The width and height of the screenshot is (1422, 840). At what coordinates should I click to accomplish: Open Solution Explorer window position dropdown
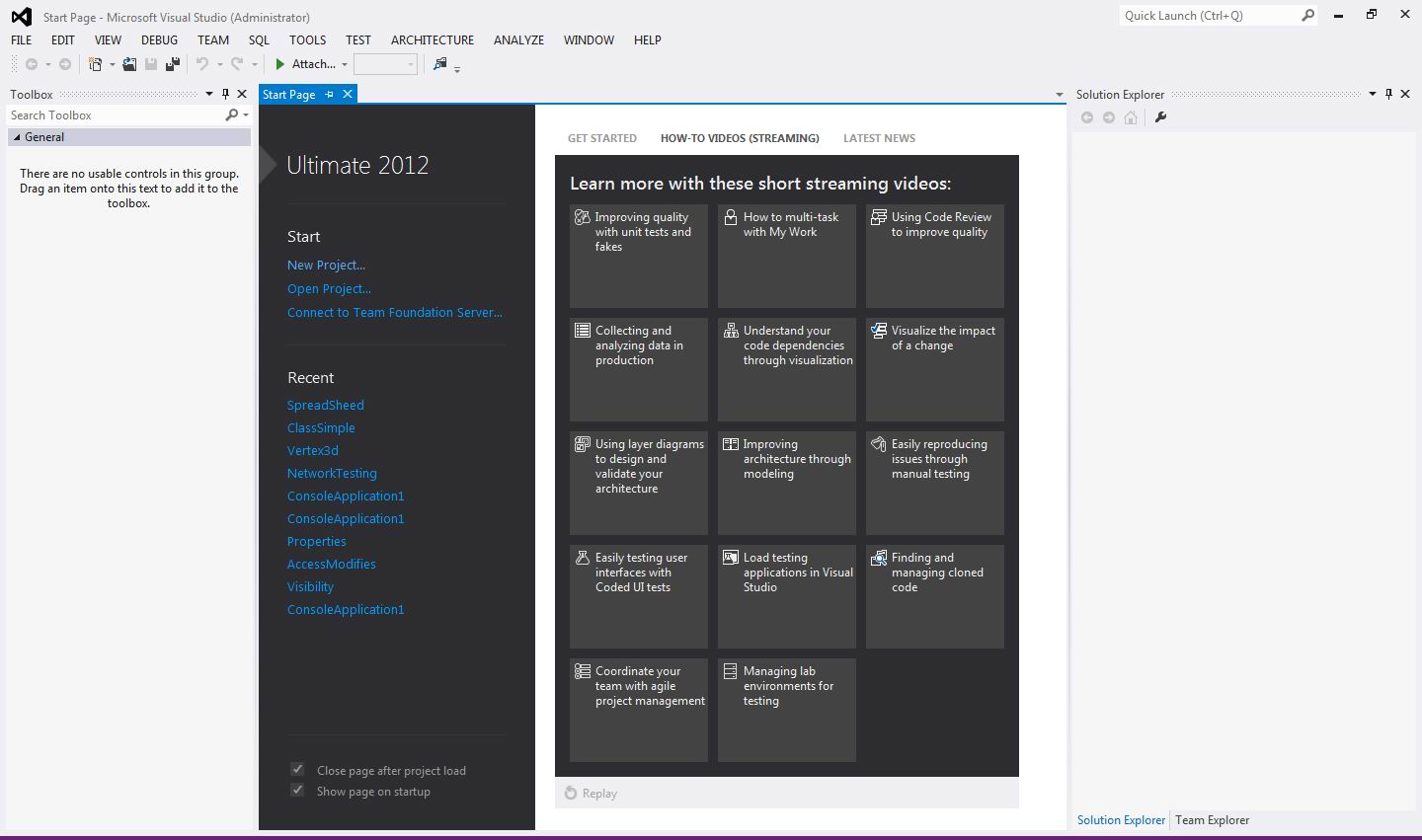pos(1372,95)
